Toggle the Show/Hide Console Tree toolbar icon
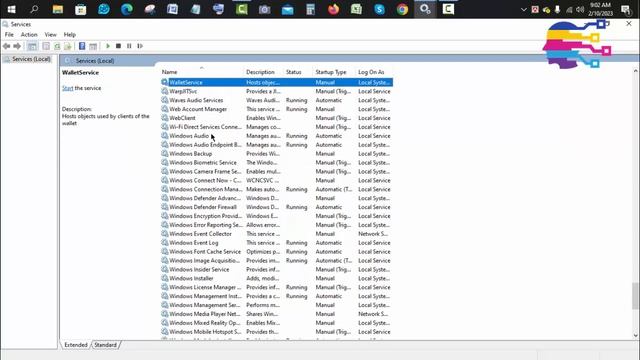The width and height of the screenshot is (640, 360). (x=32, y=46)
